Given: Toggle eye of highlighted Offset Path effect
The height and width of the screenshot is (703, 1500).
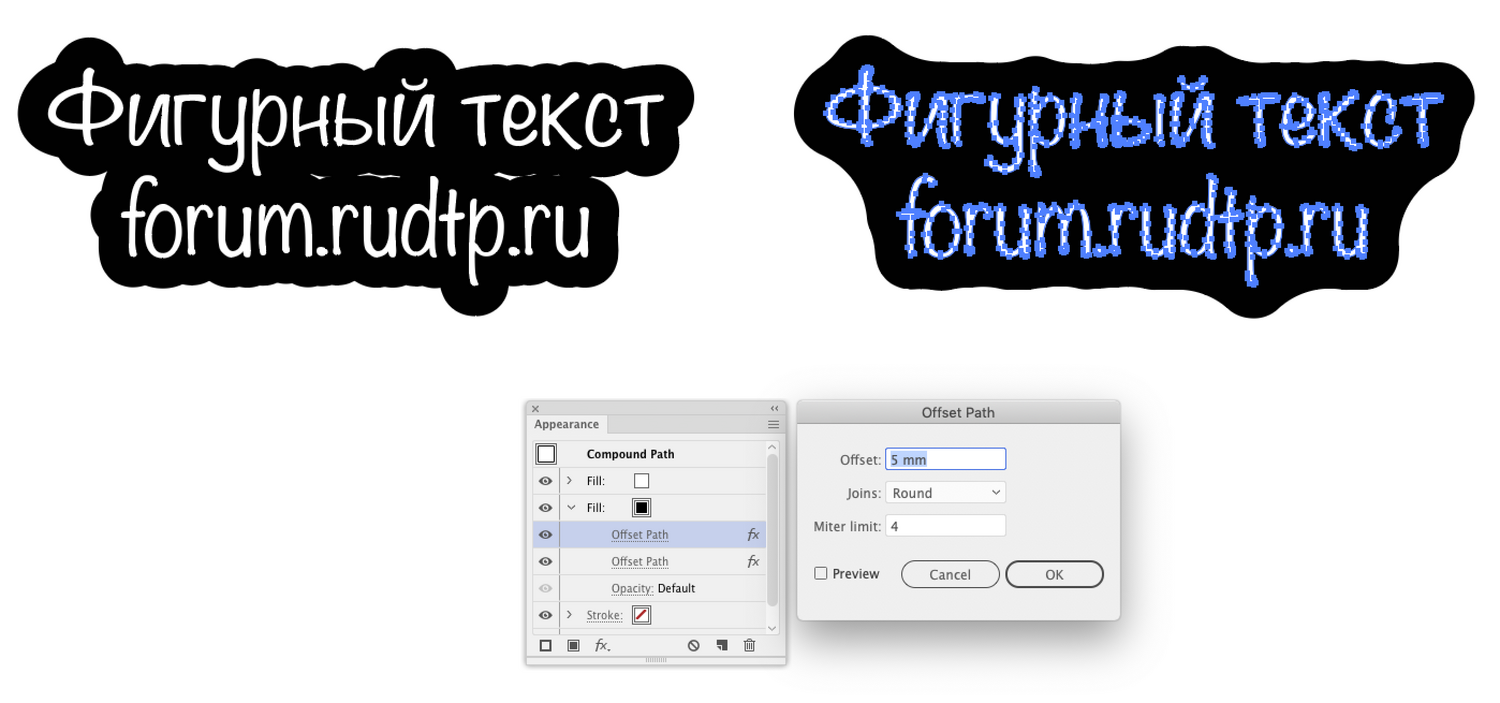Looking at the screenshot, I should (x=545, y=535).
